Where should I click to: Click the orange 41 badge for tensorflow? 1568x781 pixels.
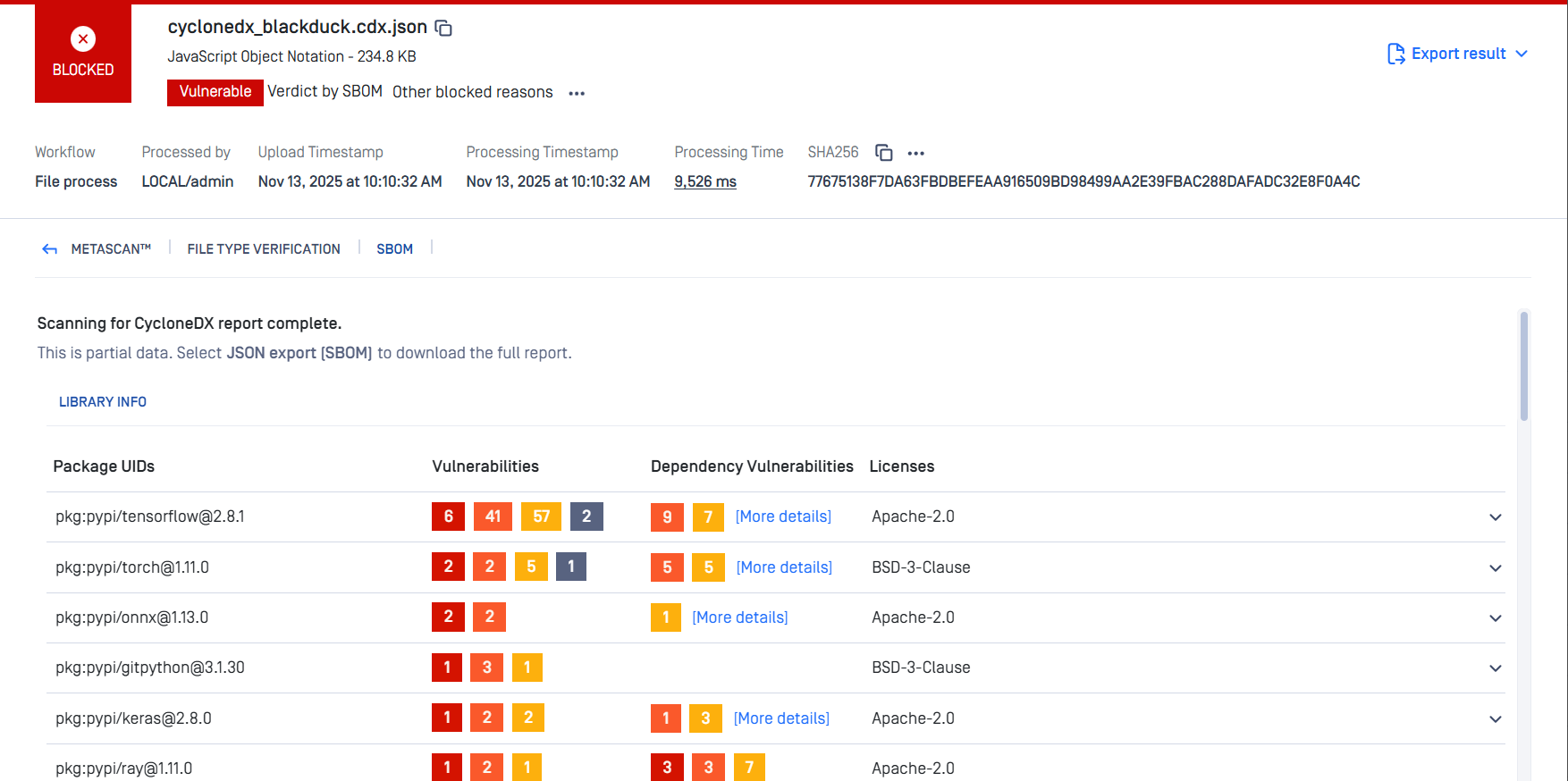point(493,516)
